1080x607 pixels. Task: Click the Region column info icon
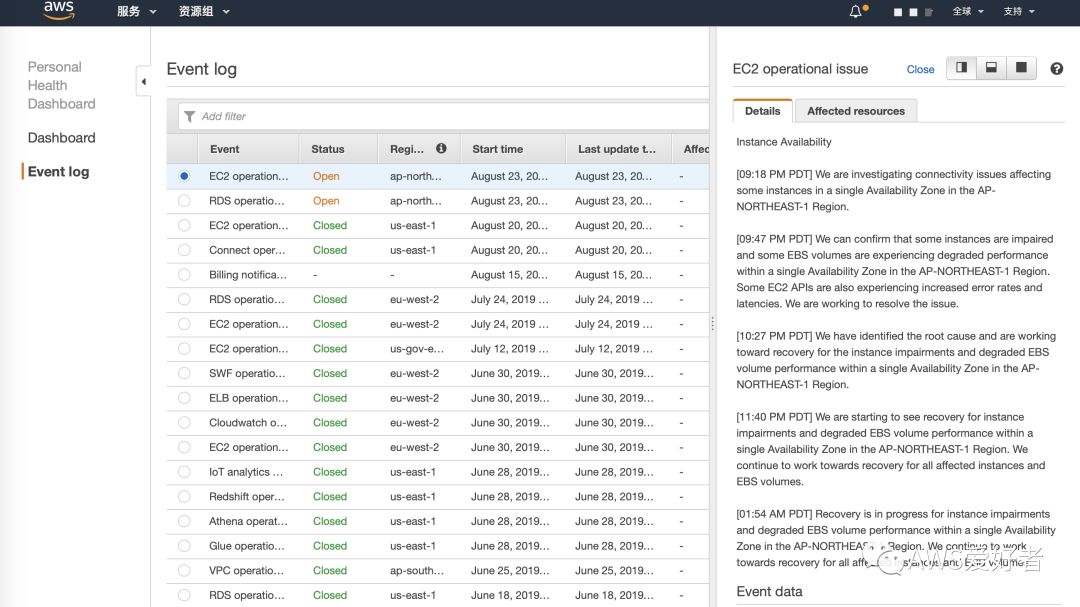[x=442, y=148]
